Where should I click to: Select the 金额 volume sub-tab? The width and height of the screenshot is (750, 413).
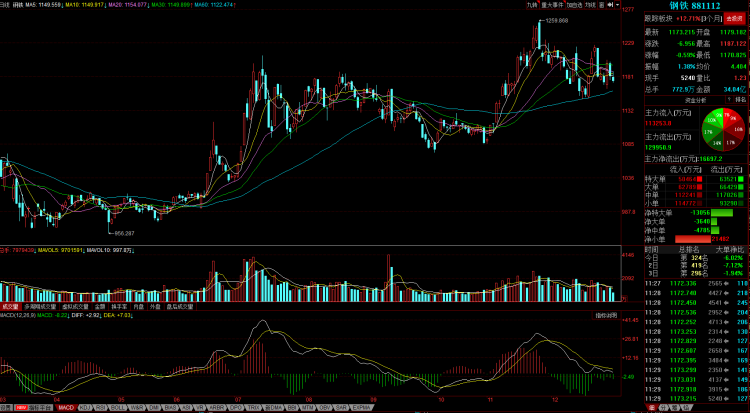99,307
